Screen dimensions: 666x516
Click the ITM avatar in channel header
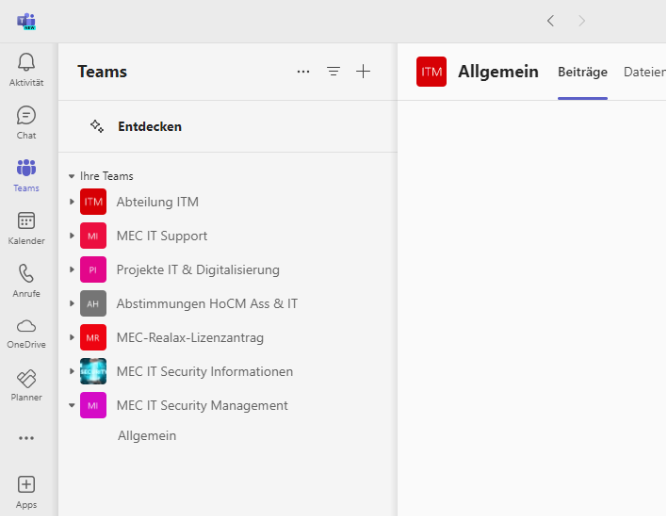[x=431, y=71]
